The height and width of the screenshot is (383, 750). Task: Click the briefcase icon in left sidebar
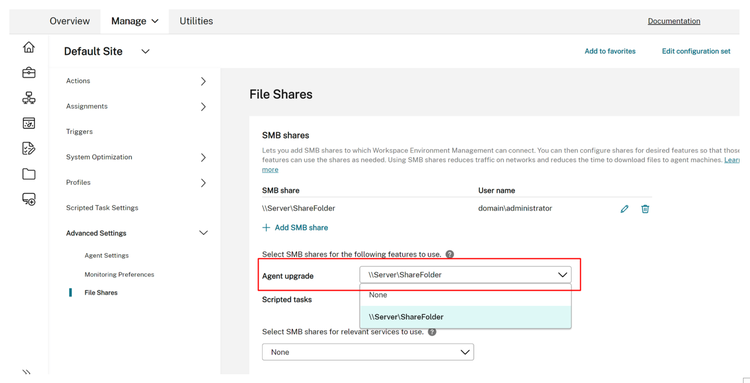[x=29, y=73]
